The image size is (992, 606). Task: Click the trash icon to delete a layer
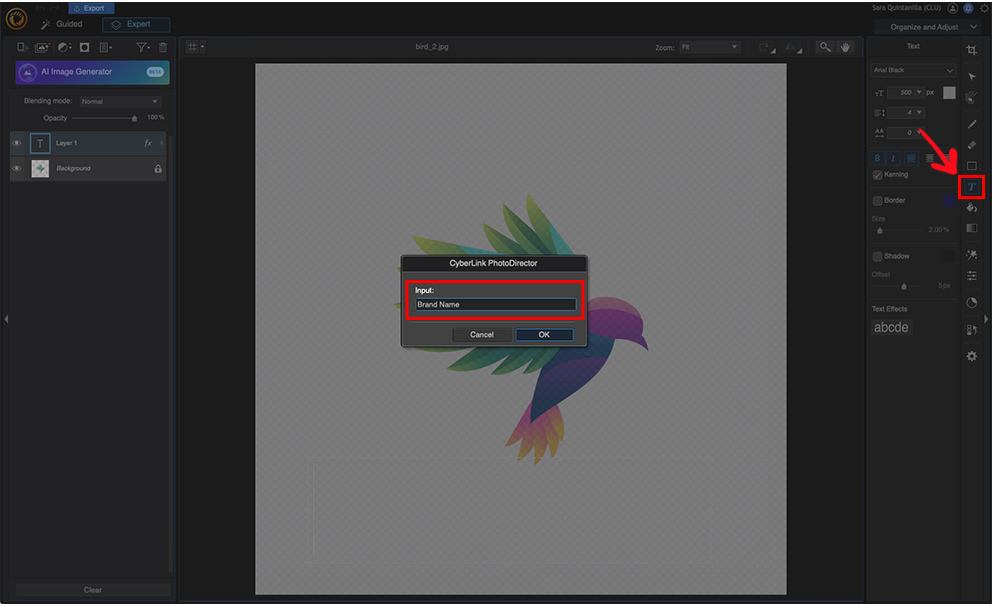pyautogui.click(x=162, y=47)
